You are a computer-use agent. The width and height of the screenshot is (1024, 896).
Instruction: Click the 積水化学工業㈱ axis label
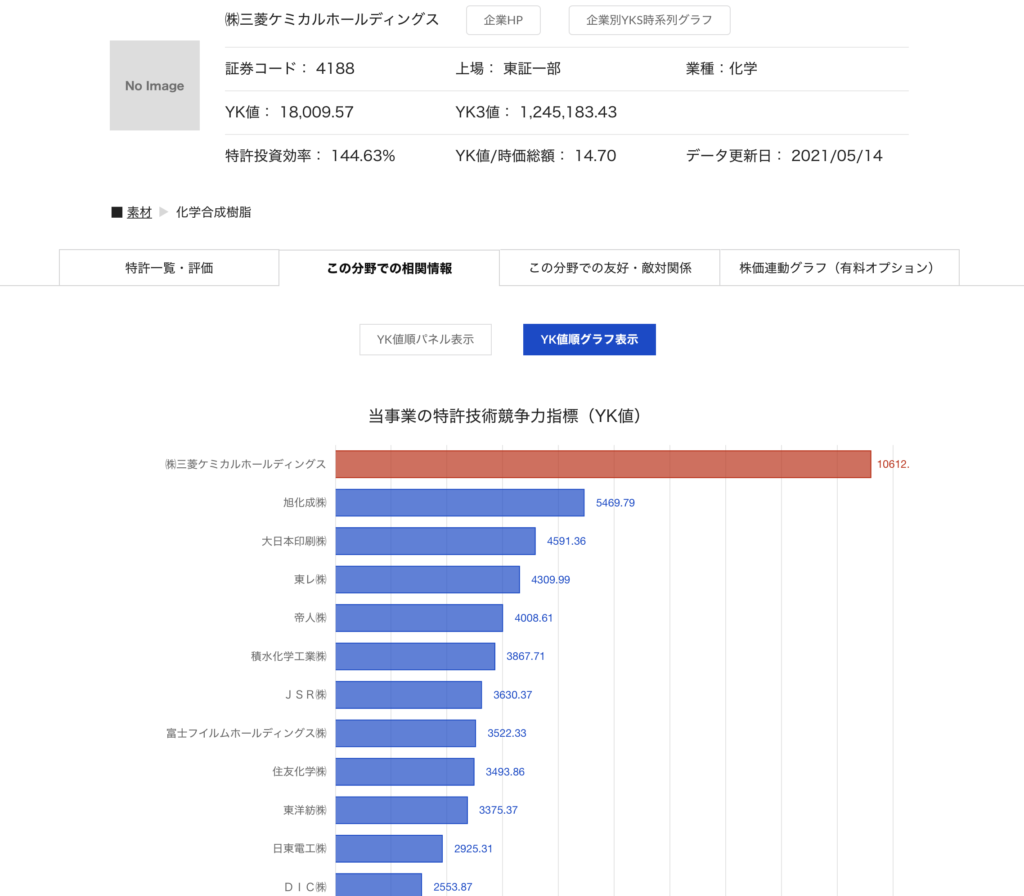[x=289, y=656]
